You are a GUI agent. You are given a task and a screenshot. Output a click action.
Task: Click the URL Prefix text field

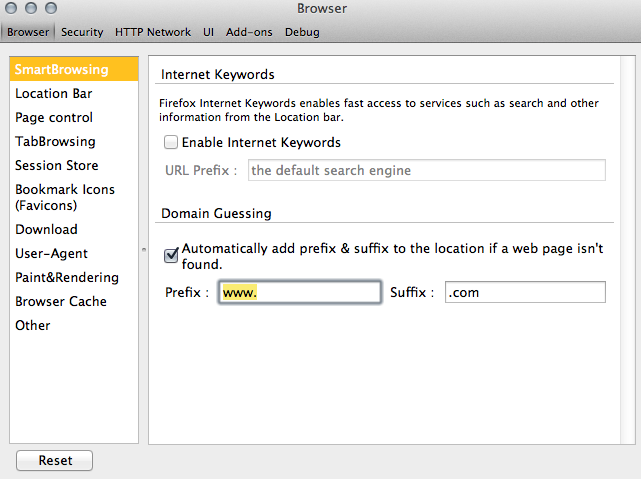click(x=425, y=170)
